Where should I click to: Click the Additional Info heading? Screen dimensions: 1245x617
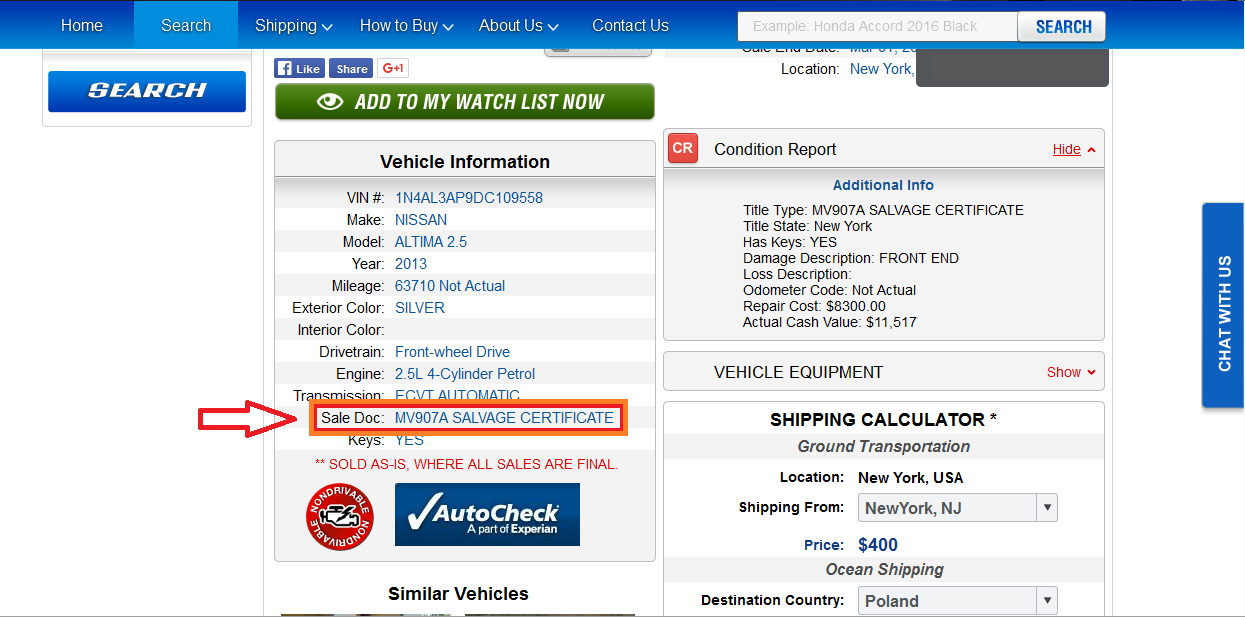(x=883, y=185)
